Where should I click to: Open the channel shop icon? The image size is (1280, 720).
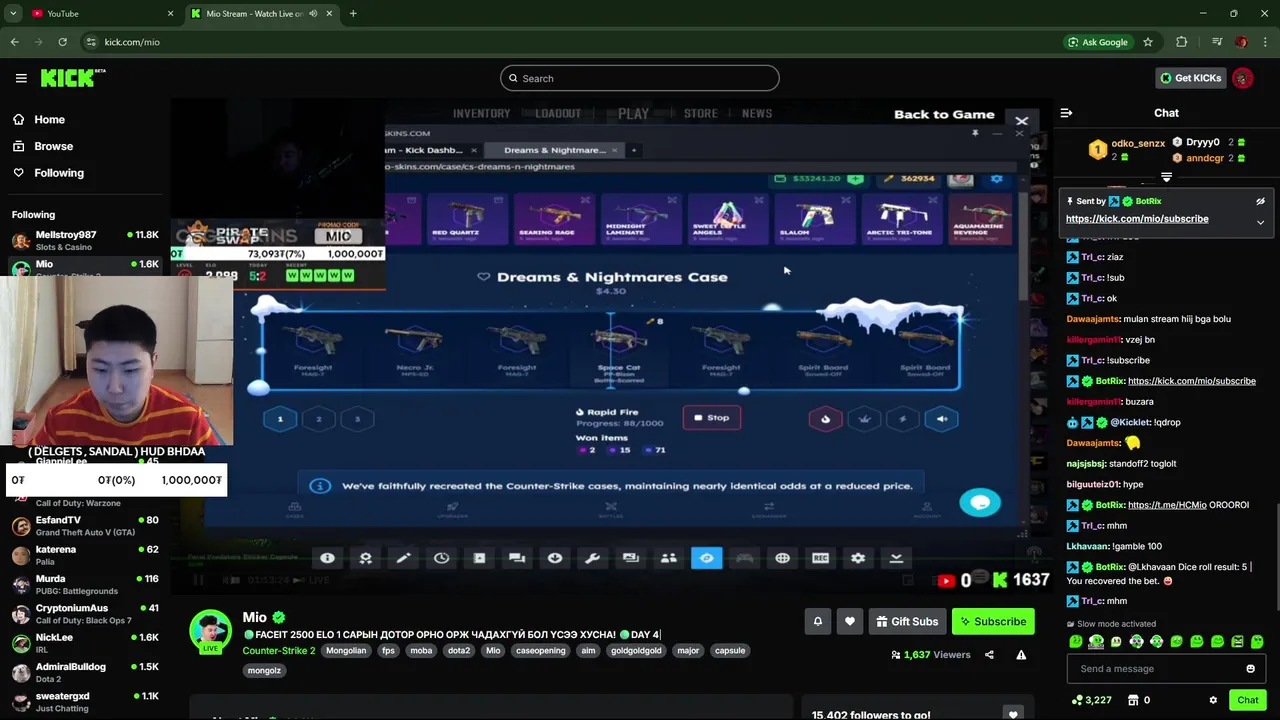pyautogui.click(x=1133, y=700)
